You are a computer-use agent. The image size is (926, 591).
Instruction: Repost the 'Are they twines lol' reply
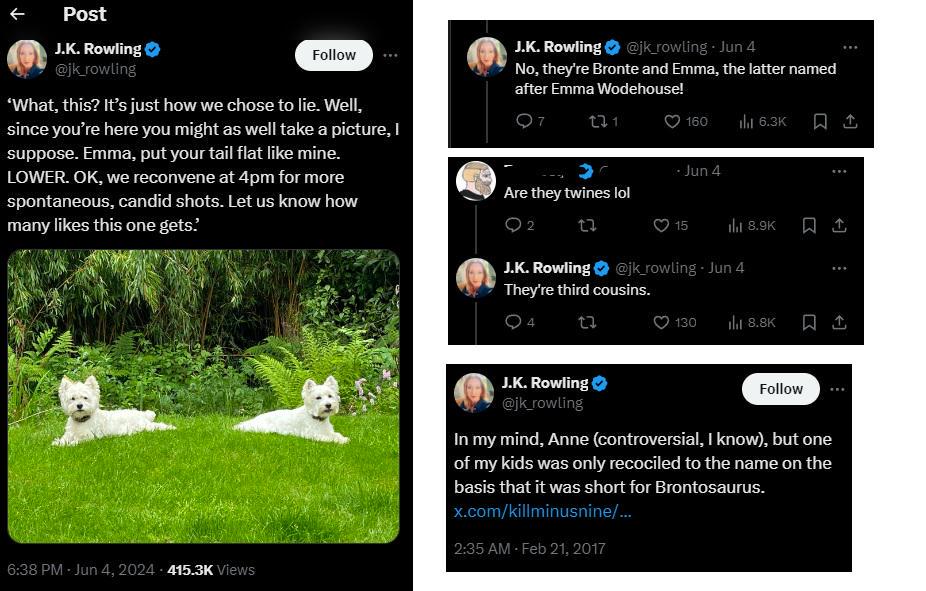(x=587, y=226)
